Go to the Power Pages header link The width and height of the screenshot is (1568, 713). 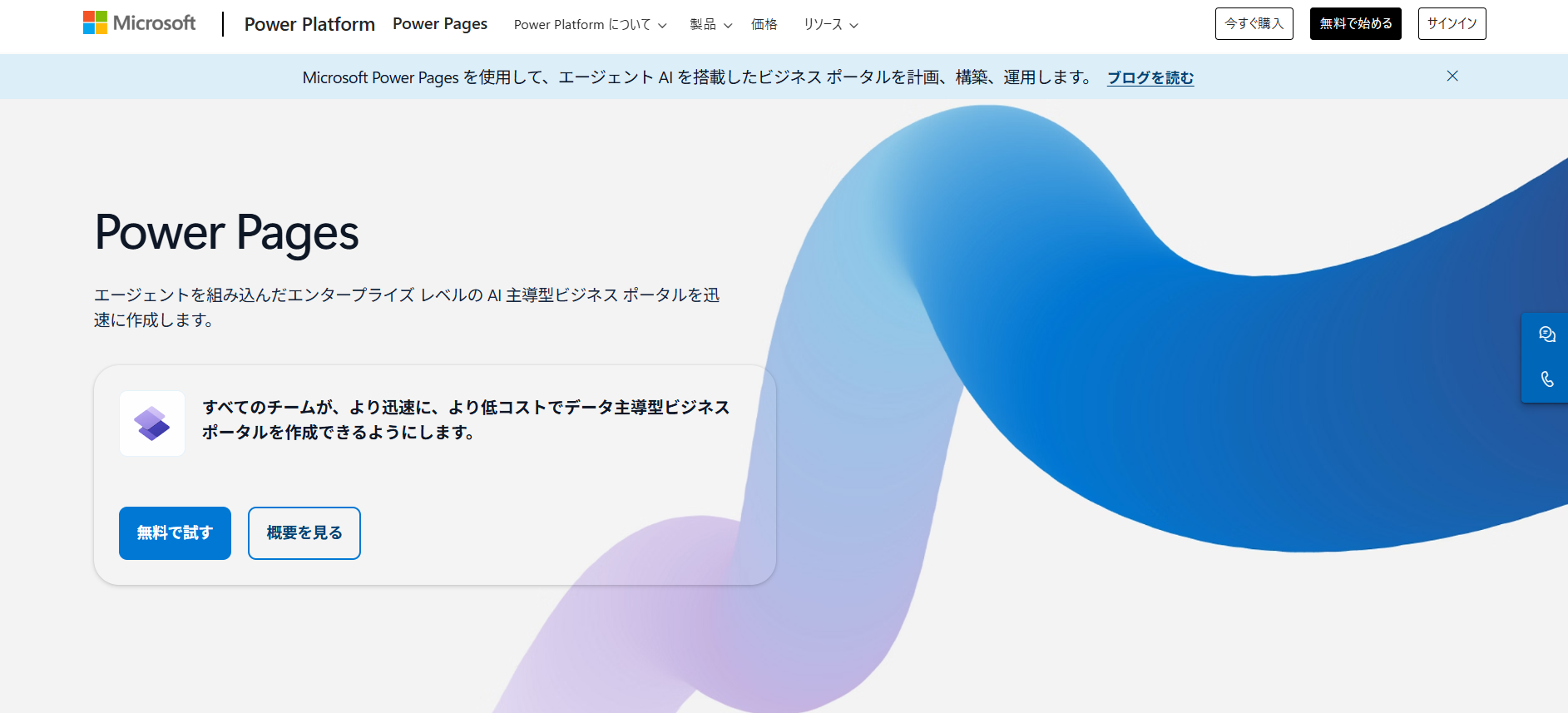(440, 24)
